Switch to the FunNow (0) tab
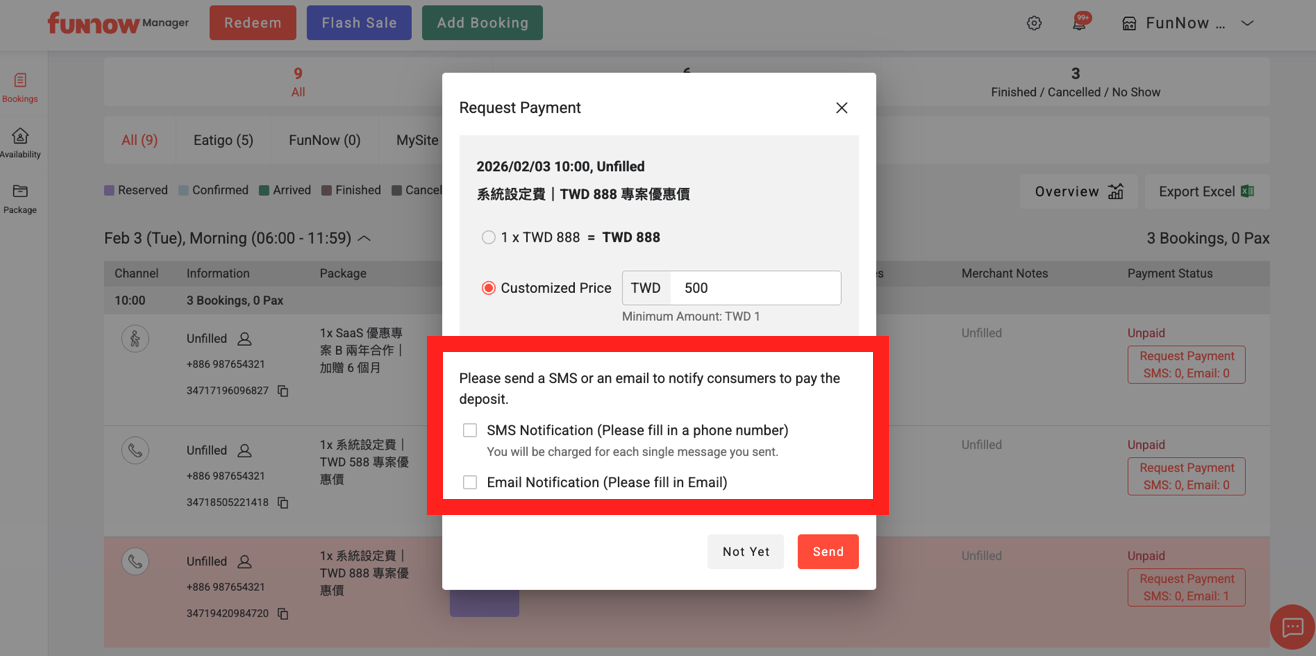1316x656 pixels. [x=324, y=140]
